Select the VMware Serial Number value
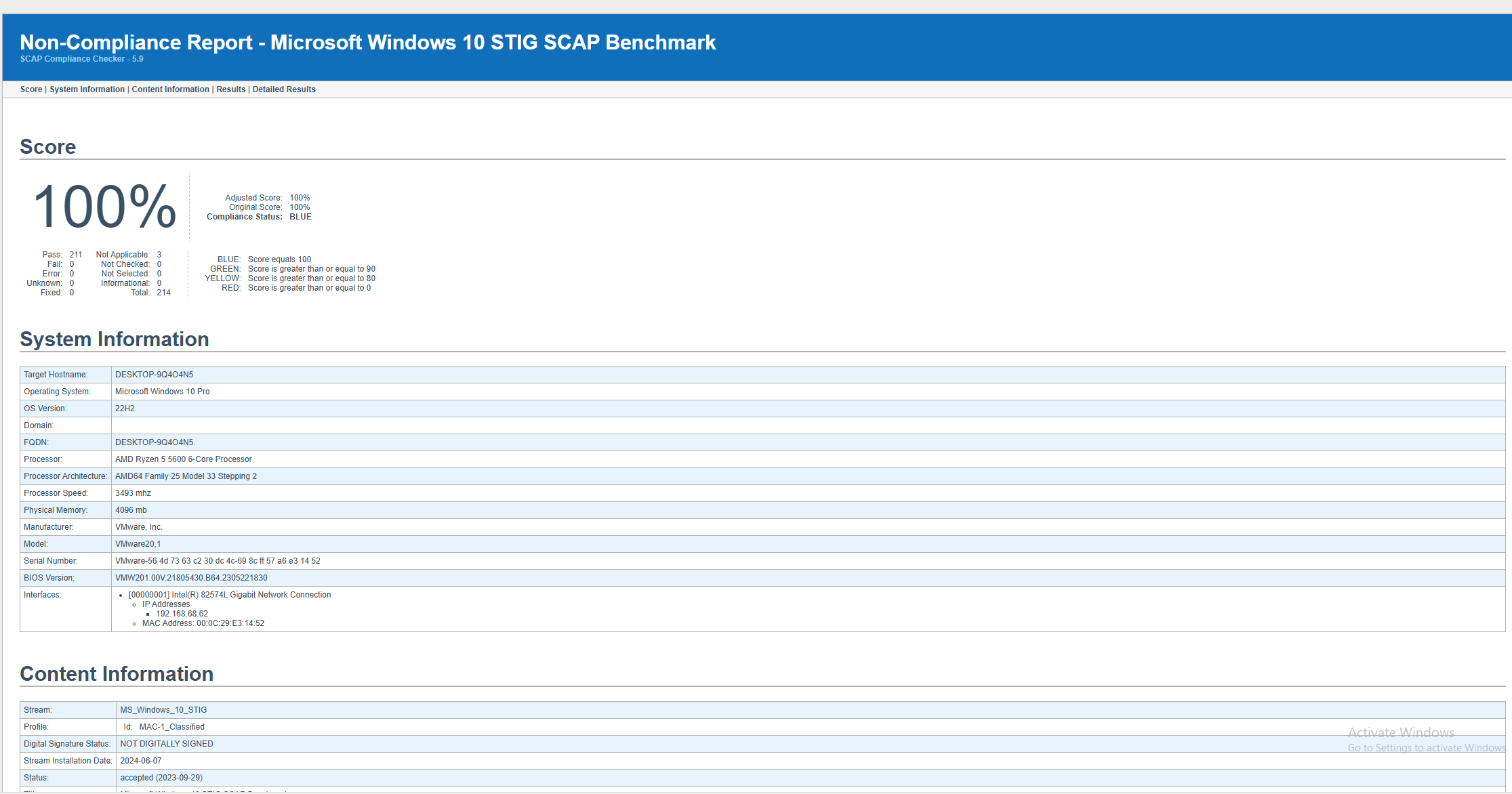The height and width of the screenshot is (794, 1512). click(217, 560)
